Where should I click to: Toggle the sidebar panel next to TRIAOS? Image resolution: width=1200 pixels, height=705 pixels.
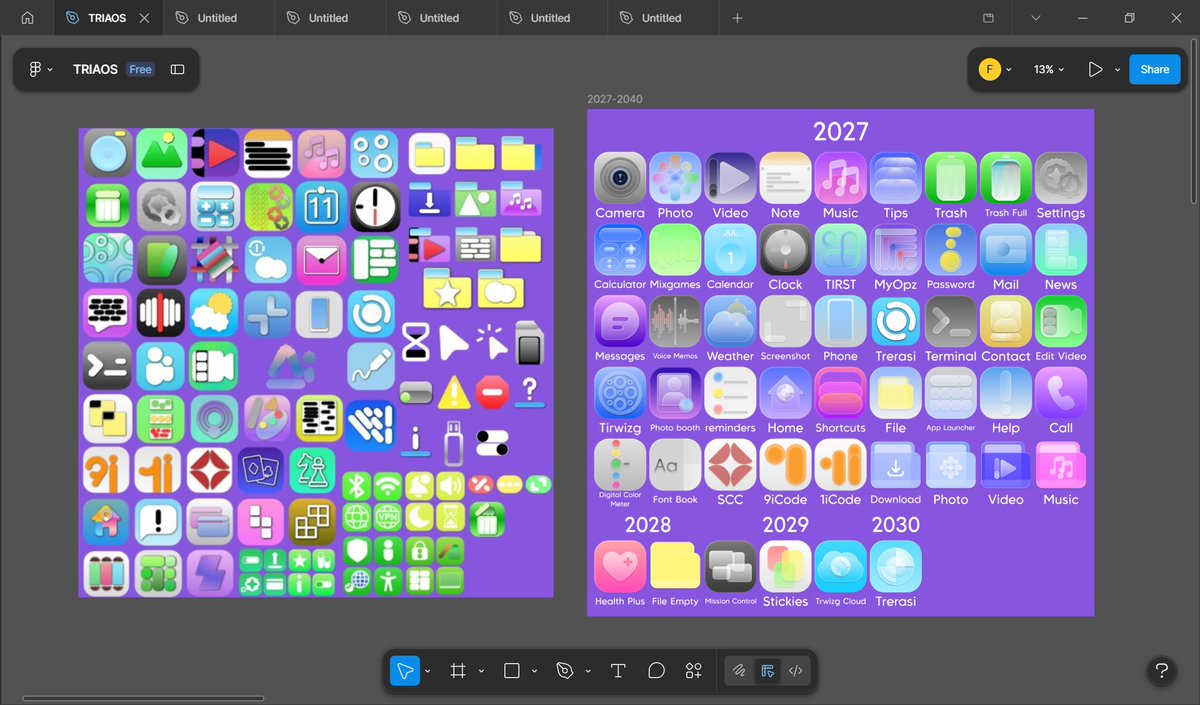(177, 69)
